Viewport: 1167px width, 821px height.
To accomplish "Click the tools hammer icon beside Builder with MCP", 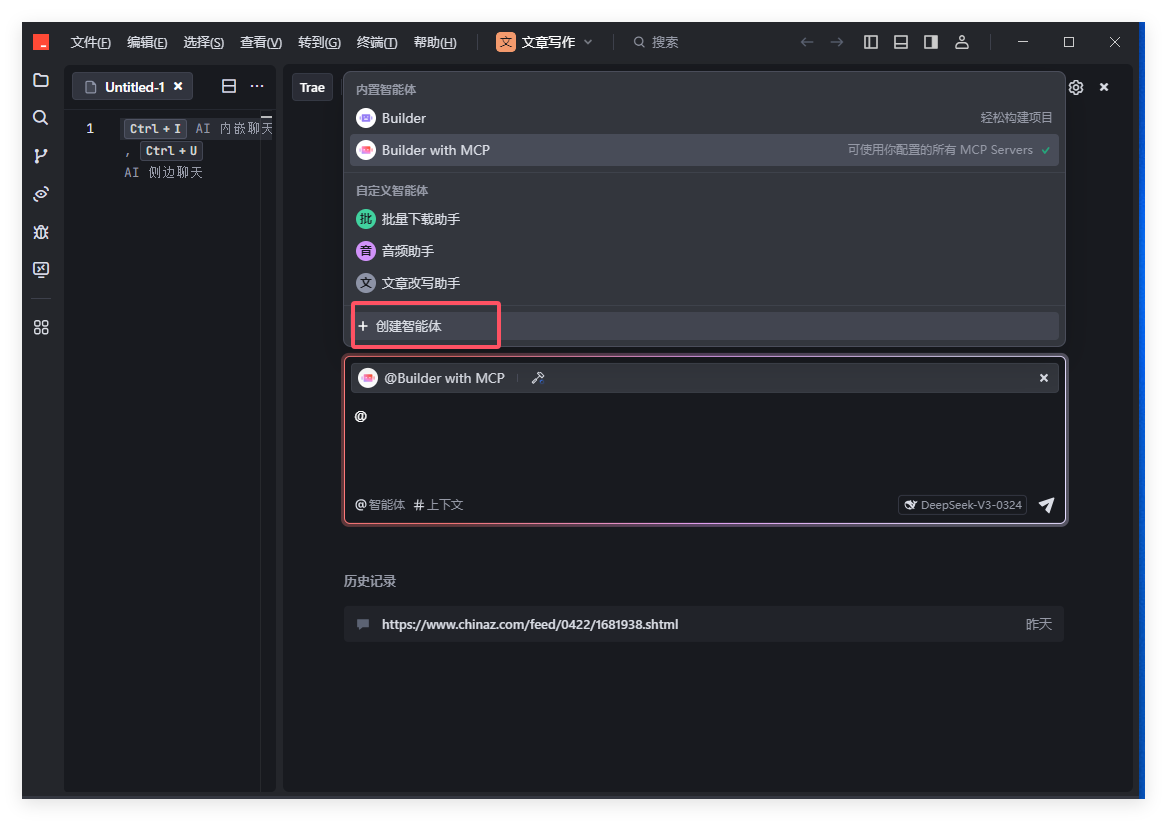I will pyautogui.click(x=538, y=378).
